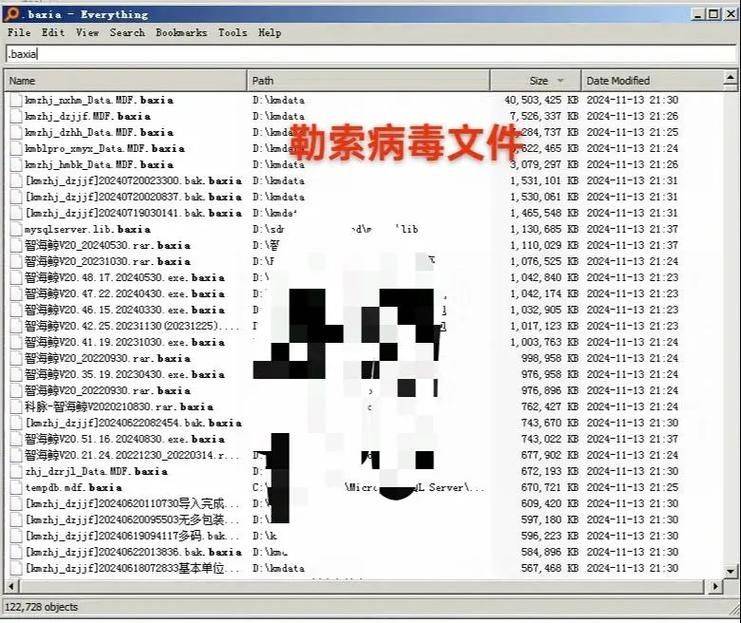Click file icon of [kmzhj_dzjjf]20240620110730导入完成
The height and width of the screenshot is (623, 741).
pyautogui.click(x=17, y=503)
